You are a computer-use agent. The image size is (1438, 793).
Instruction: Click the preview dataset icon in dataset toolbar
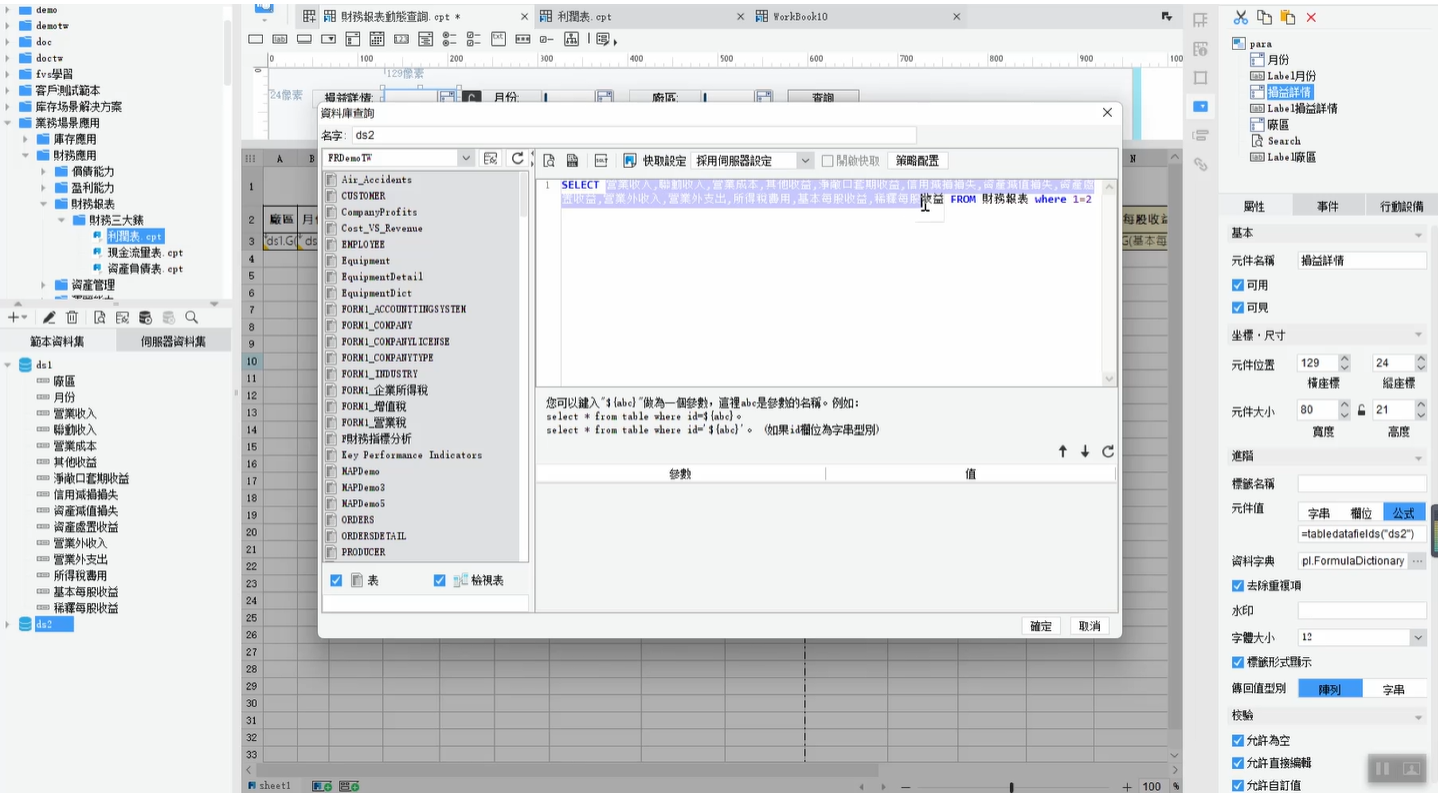click(x=100, y=317)
